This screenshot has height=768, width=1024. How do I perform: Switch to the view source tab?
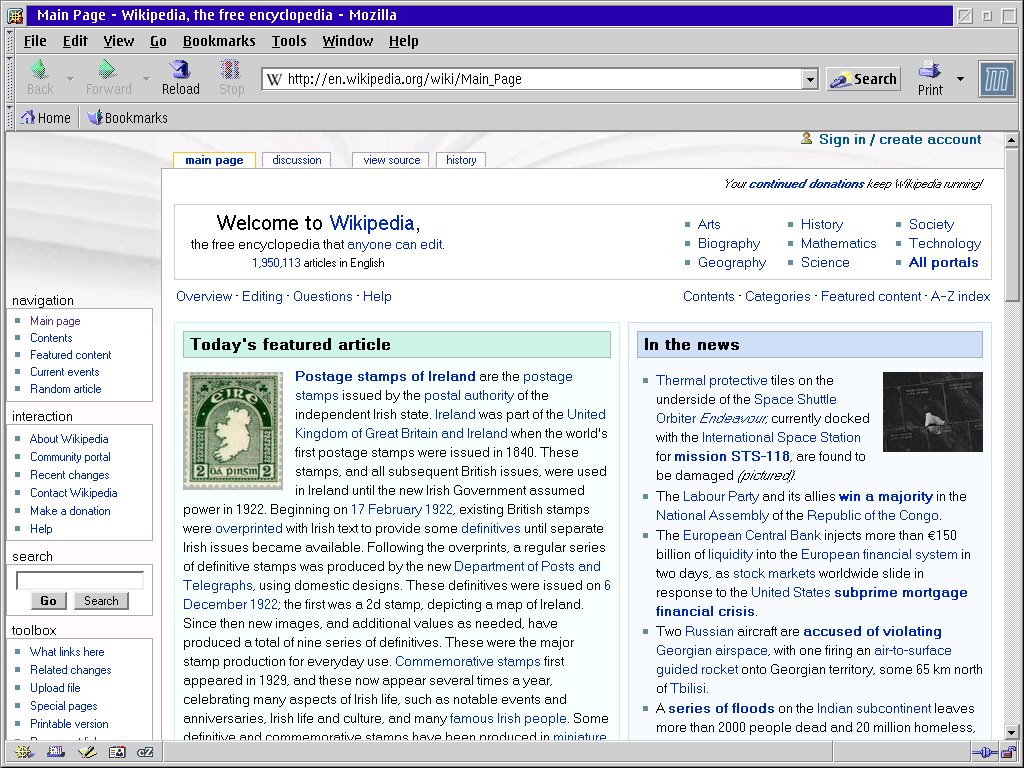[x=391, y=160]
